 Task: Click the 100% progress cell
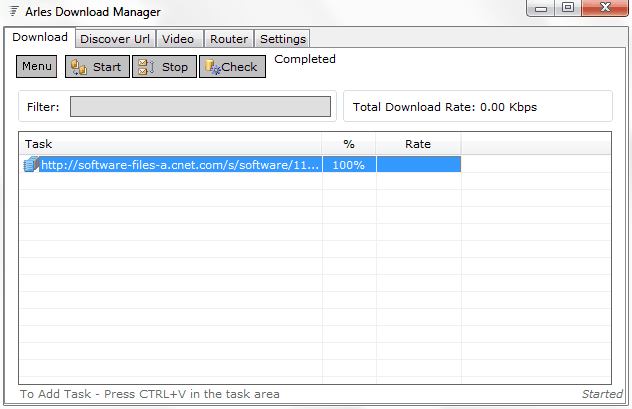(349, 165)
